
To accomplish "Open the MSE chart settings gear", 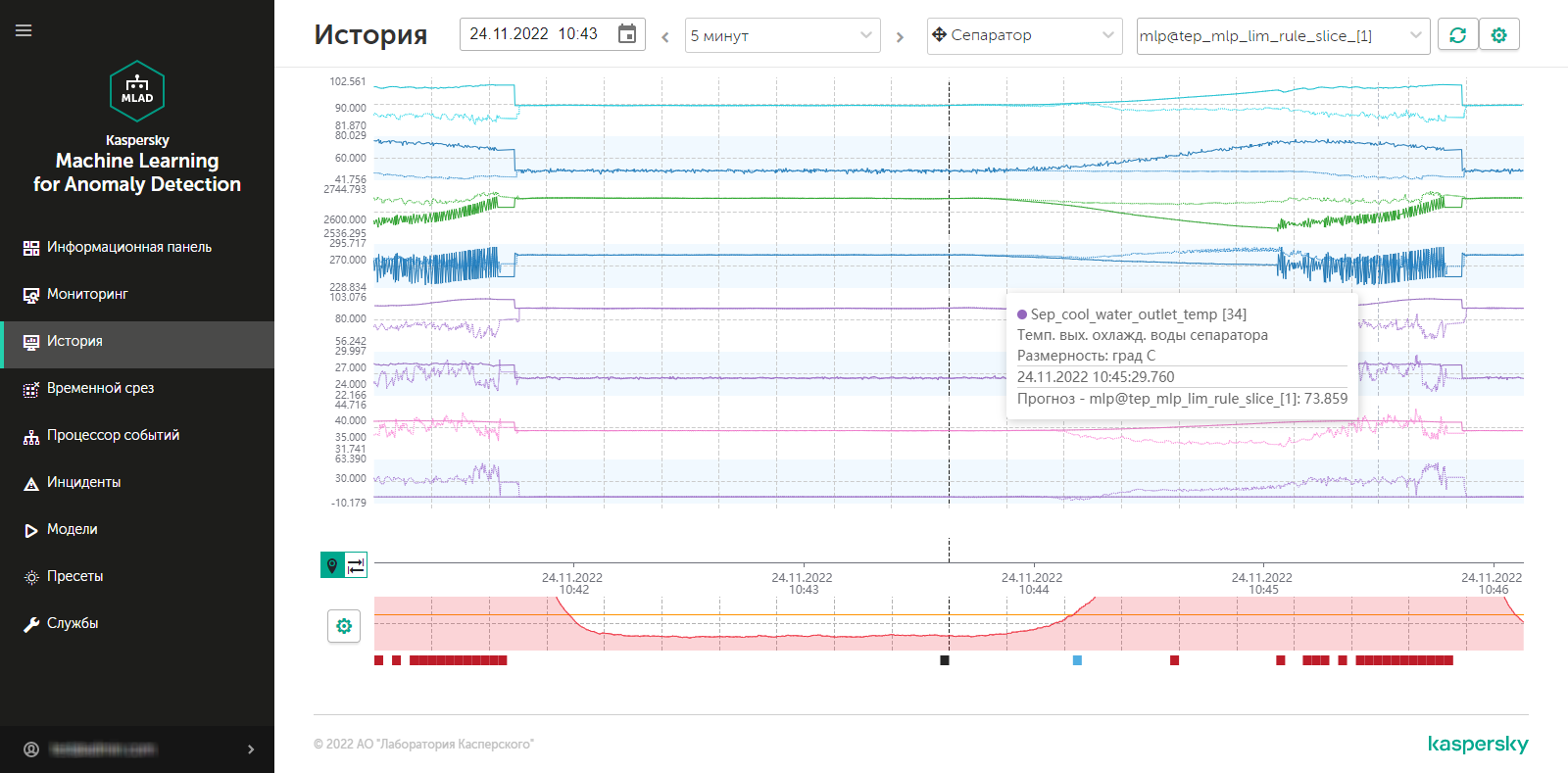I will click(x=344, y=626).
